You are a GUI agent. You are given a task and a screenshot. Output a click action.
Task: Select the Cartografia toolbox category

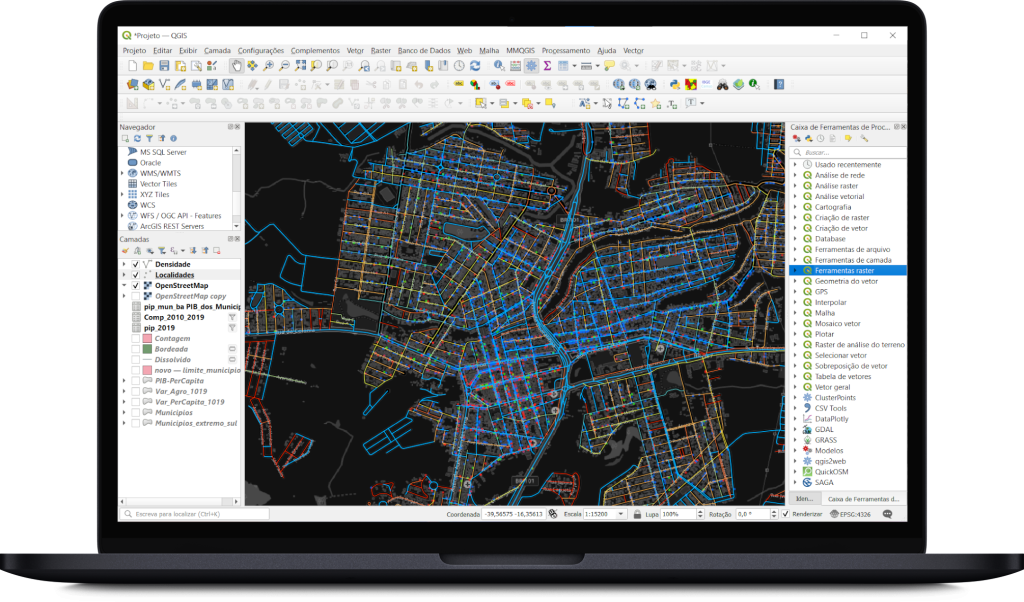tap(833, 207)
